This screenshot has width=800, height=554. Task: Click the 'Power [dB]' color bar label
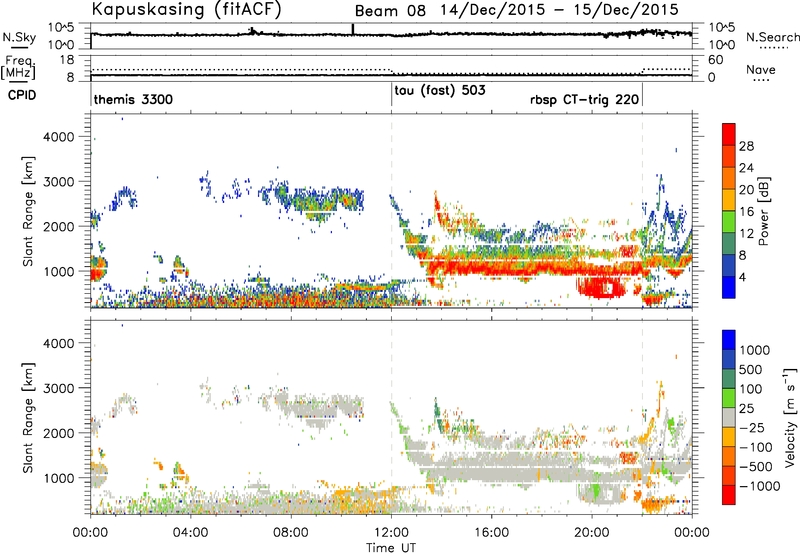coord(764,211)
